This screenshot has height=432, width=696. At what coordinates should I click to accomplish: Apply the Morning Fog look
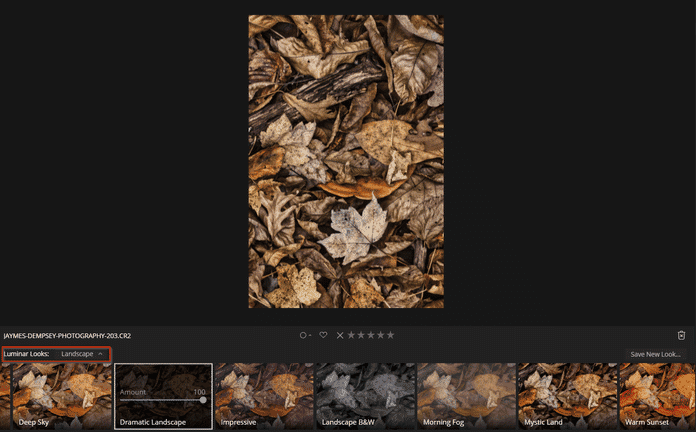(467, 396)
